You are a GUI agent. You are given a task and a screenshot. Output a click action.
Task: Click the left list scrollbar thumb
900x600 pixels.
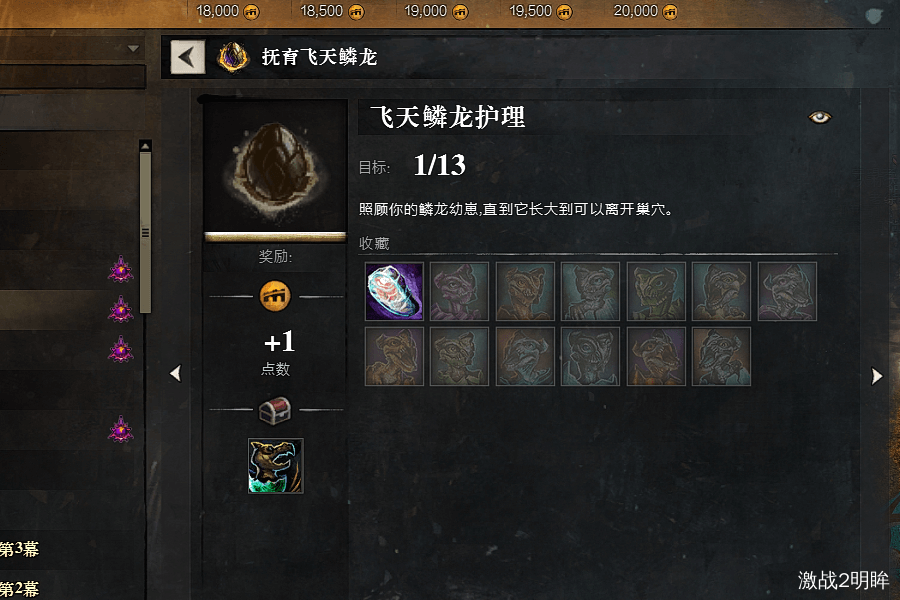[x=145, y=233]
